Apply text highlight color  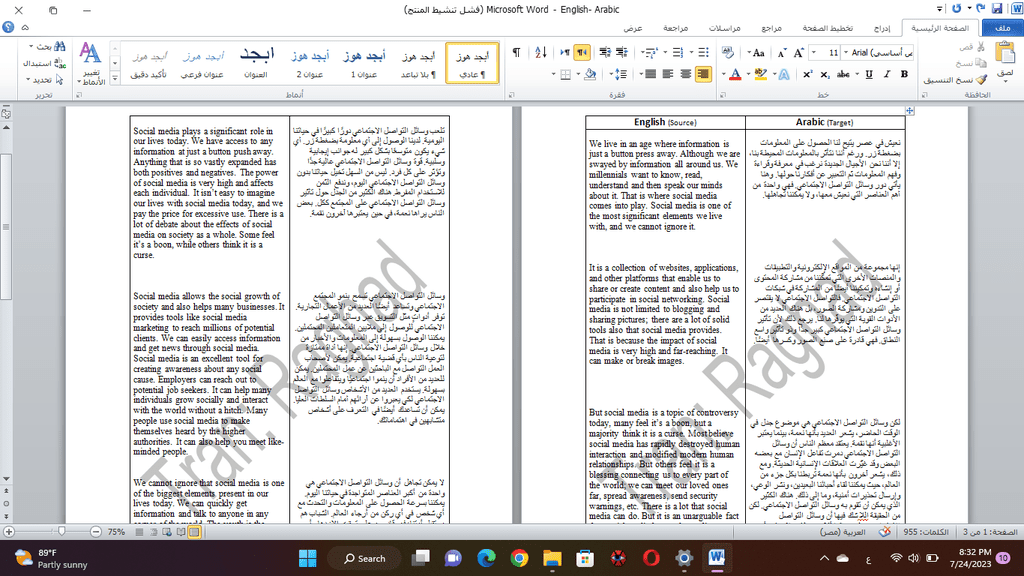coord(761,74)
